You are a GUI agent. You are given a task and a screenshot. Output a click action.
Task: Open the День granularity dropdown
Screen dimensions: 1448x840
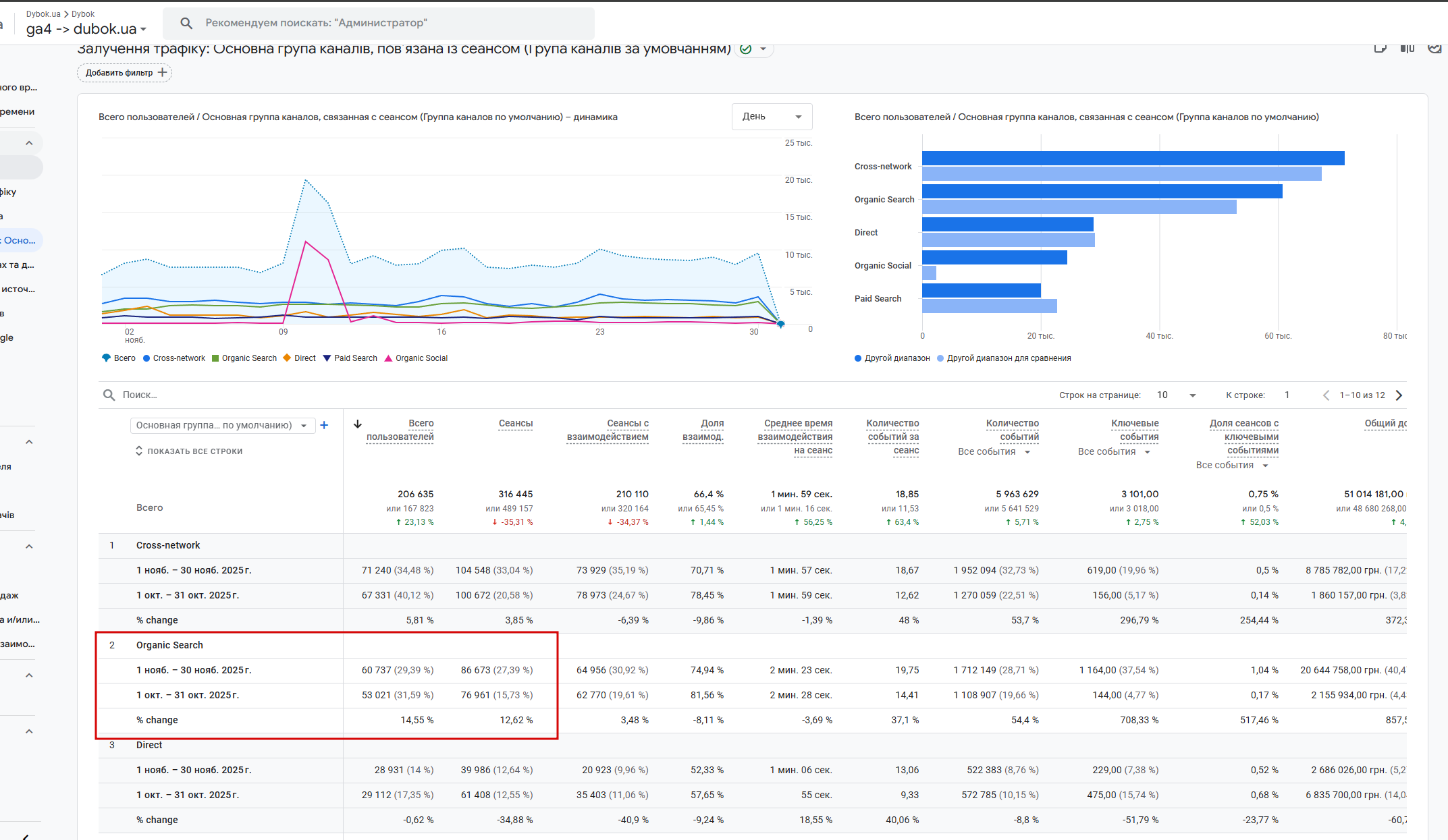[772, 117]
